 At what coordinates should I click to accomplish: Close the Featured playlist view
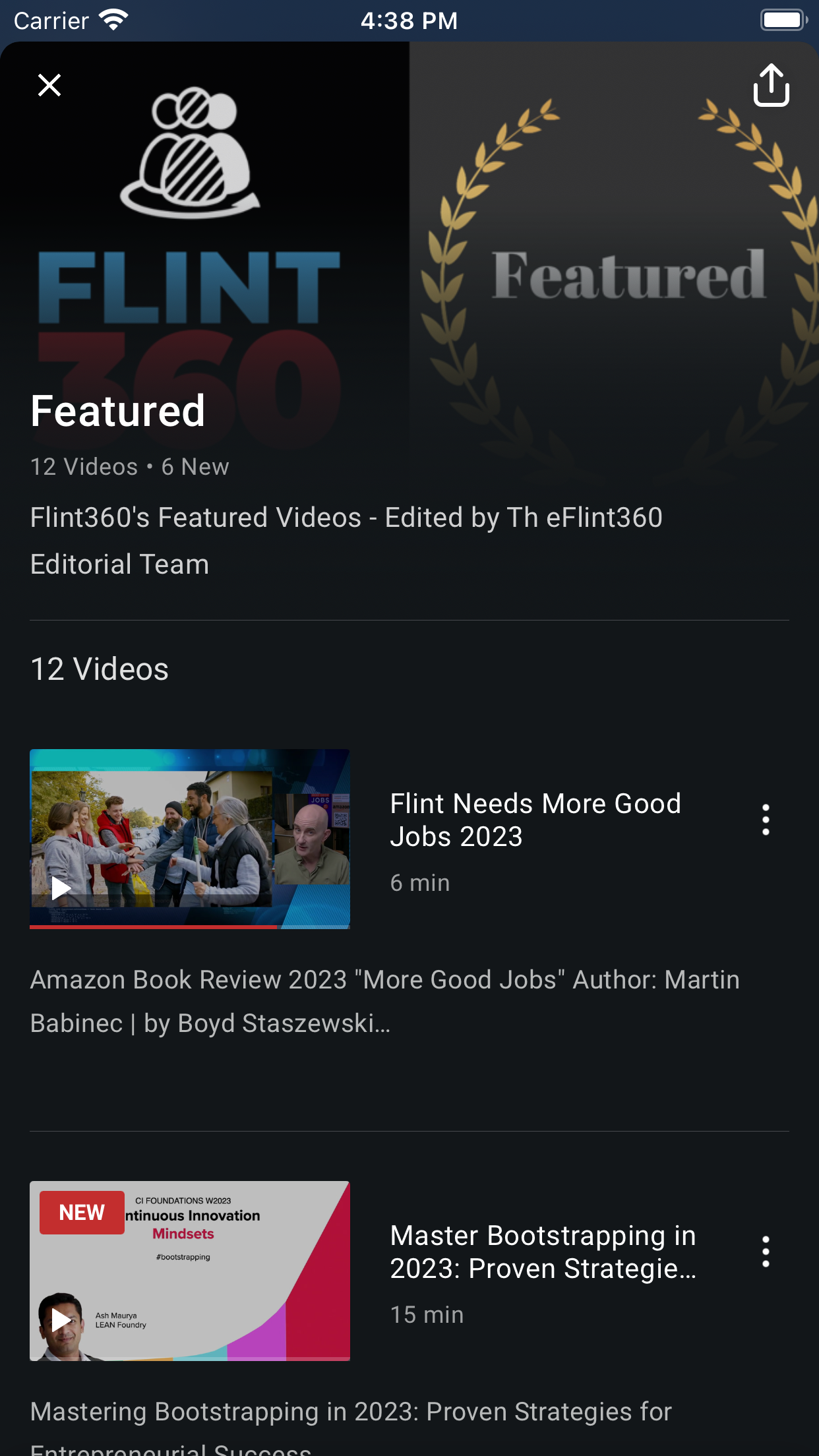tap(49, 85)
